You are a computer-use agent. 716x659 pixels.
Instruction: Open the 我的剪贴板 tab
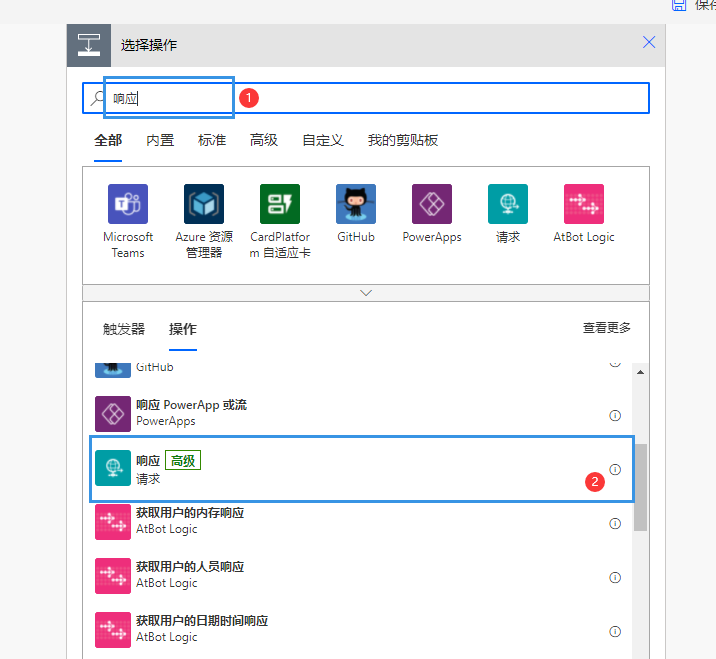point(403,140)
